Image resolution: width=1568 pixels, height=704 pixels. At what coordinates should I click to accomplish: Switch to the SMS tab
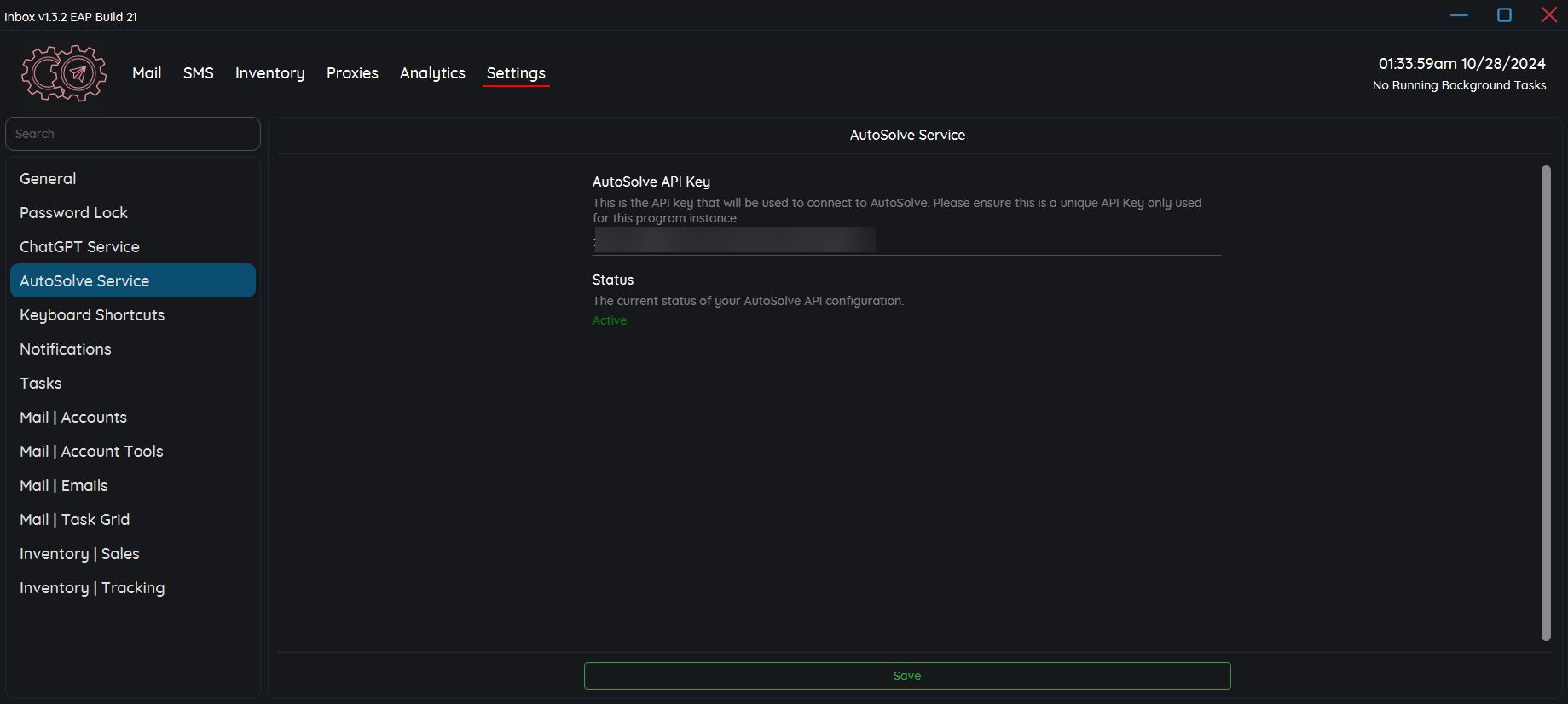pos(198,73)
